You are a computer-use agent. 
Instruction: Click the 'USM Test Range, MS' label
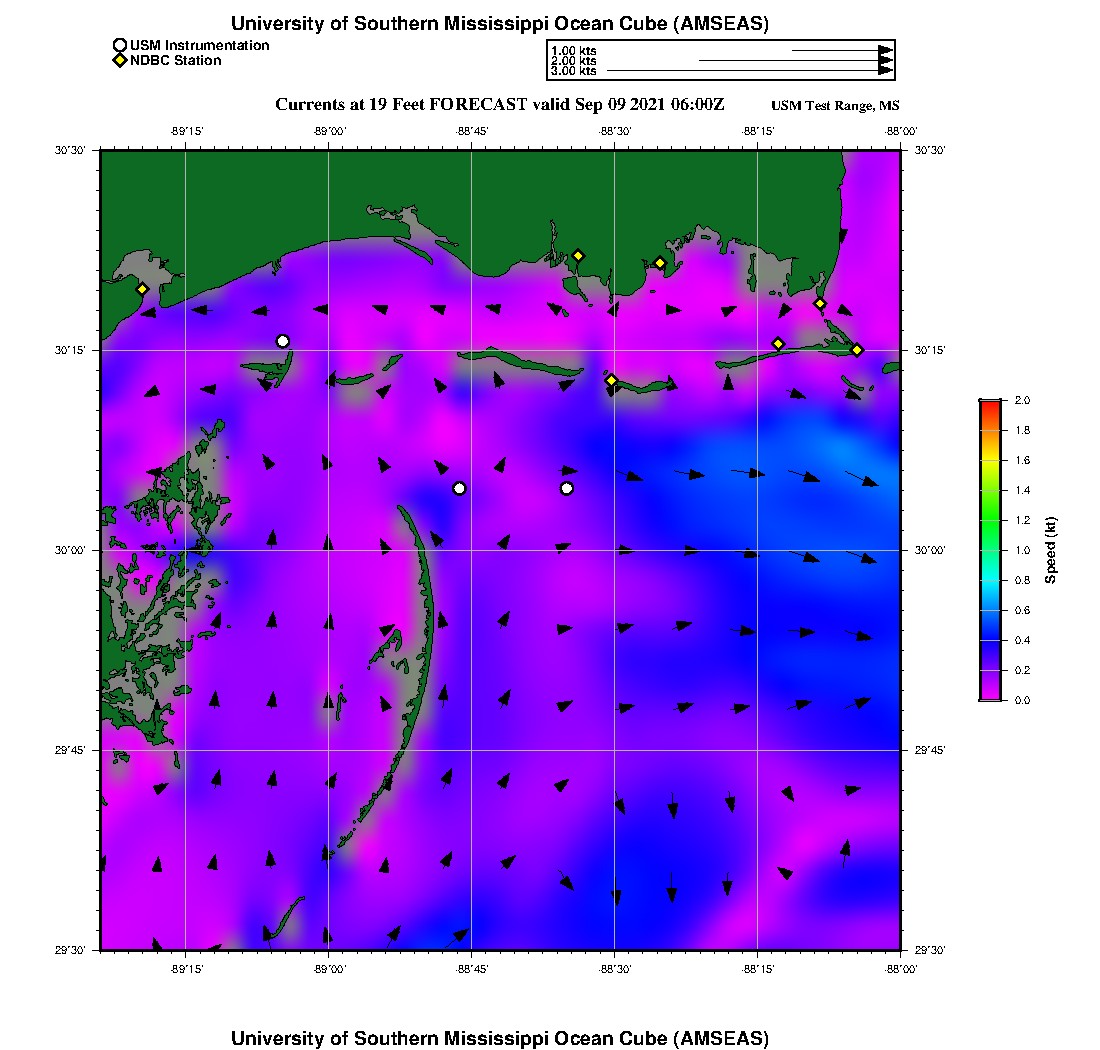click(x=836, y=106)
